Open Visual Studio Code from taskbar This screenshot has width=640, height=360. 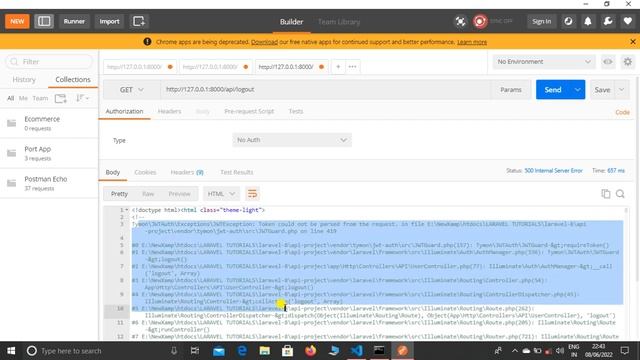point(356,350)
